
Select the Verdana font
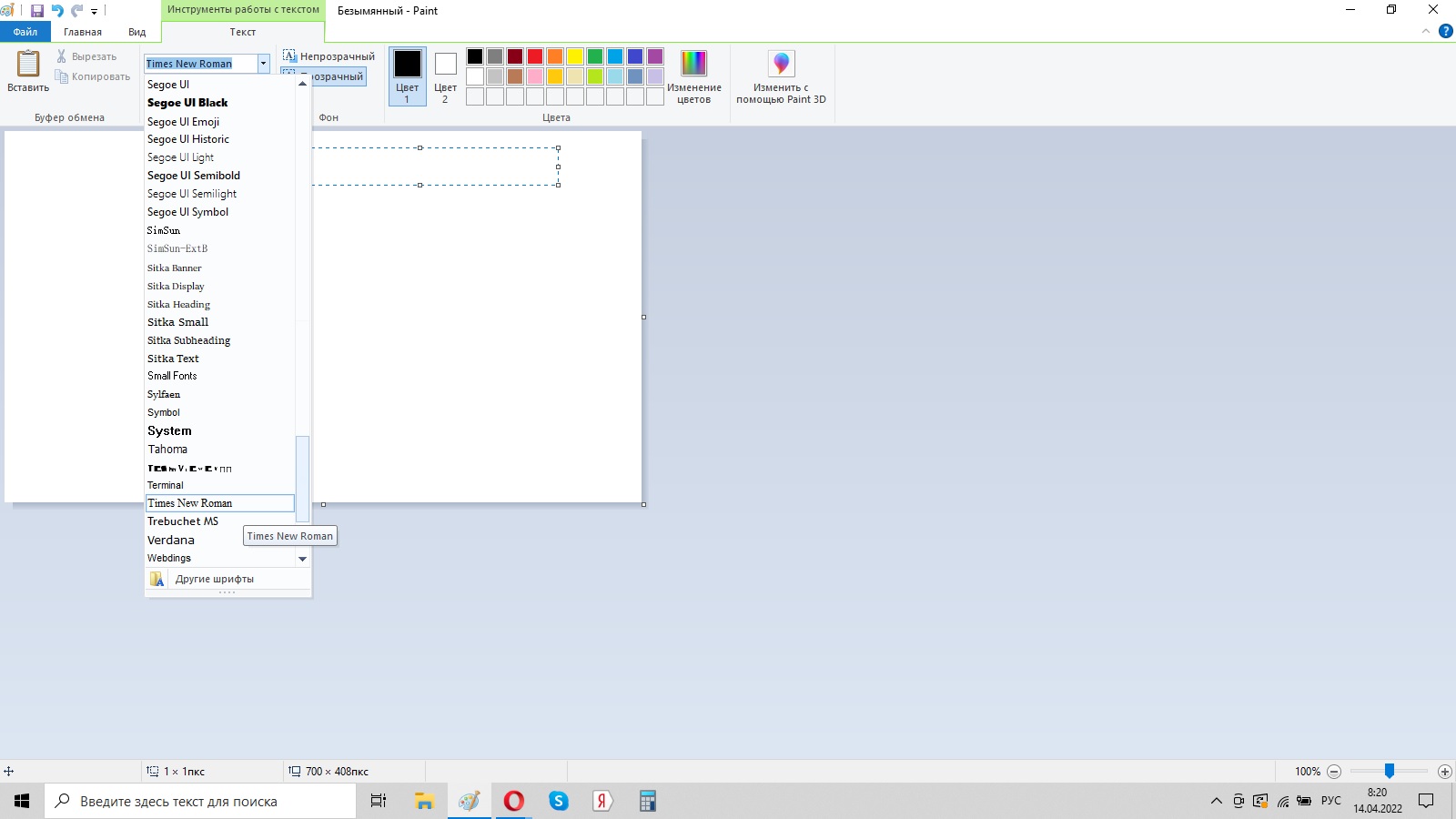click(x=219, y=540)
